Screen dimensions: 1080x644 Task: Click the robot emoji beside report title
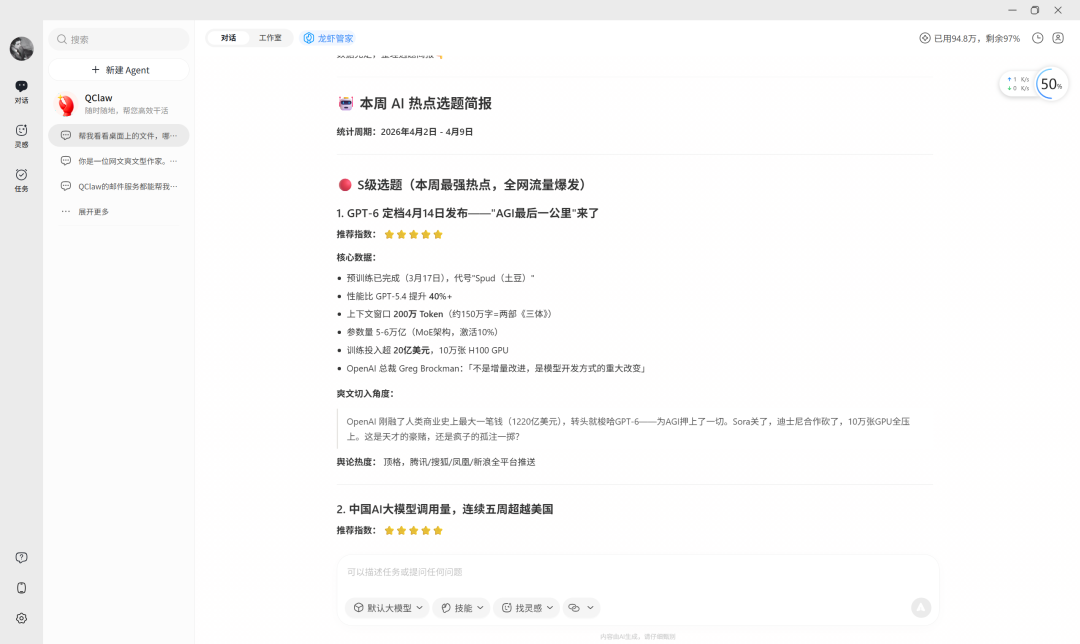pyautogui.click(x=346, y=103)
